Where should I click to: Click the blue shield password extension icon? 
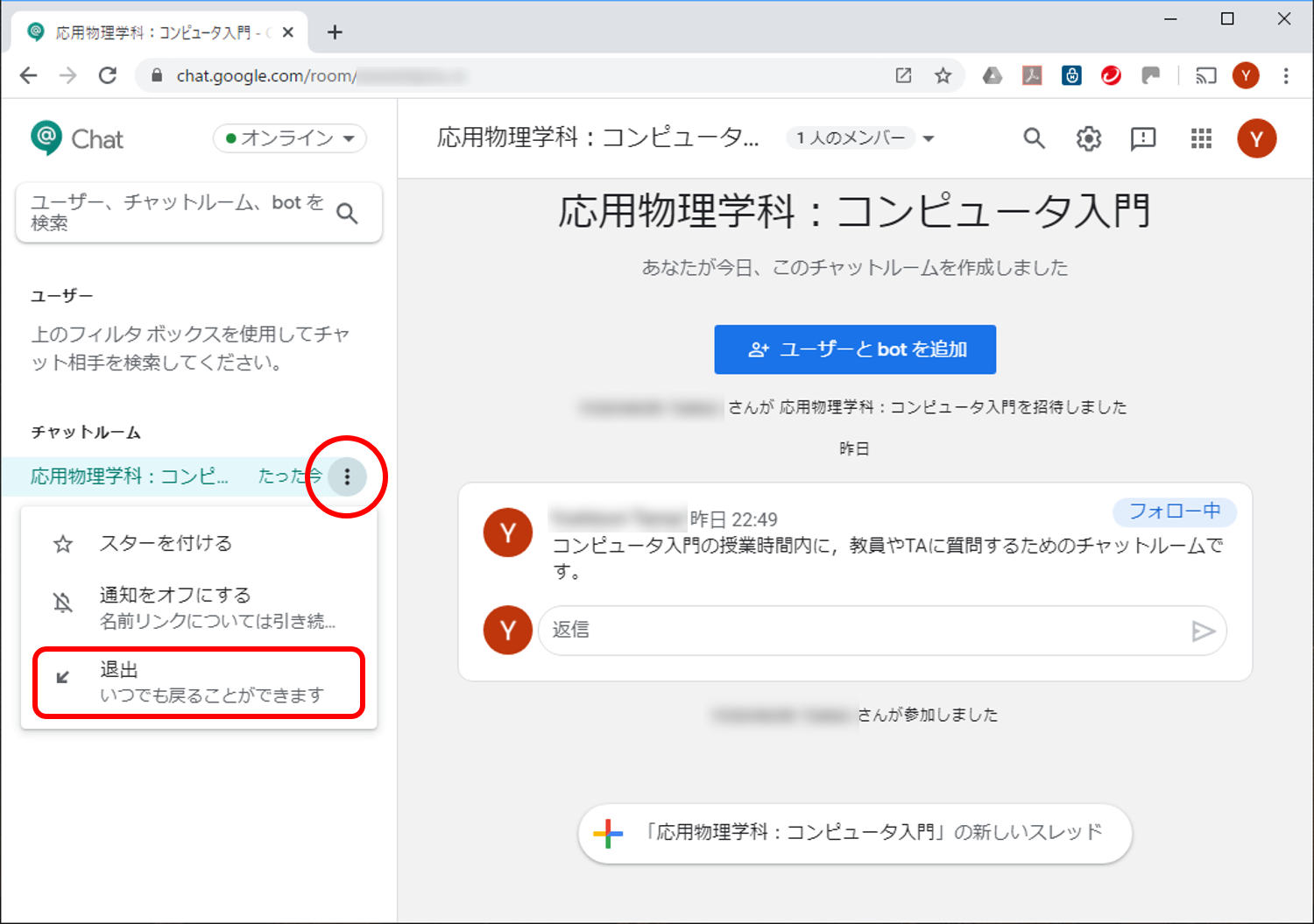click(1071, 75)
